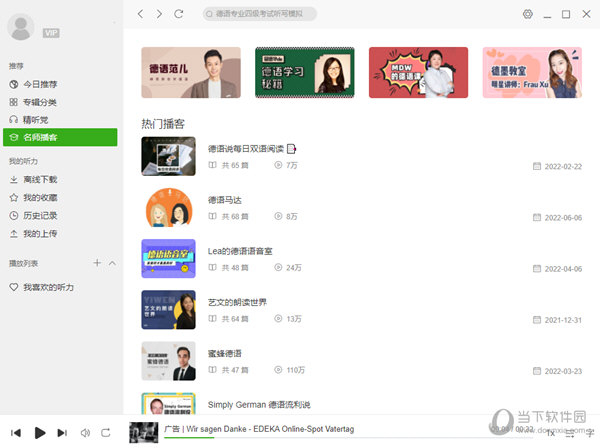Click the forward navigation arrow
This screenshot has width=600, height=448.
[159, 14]
